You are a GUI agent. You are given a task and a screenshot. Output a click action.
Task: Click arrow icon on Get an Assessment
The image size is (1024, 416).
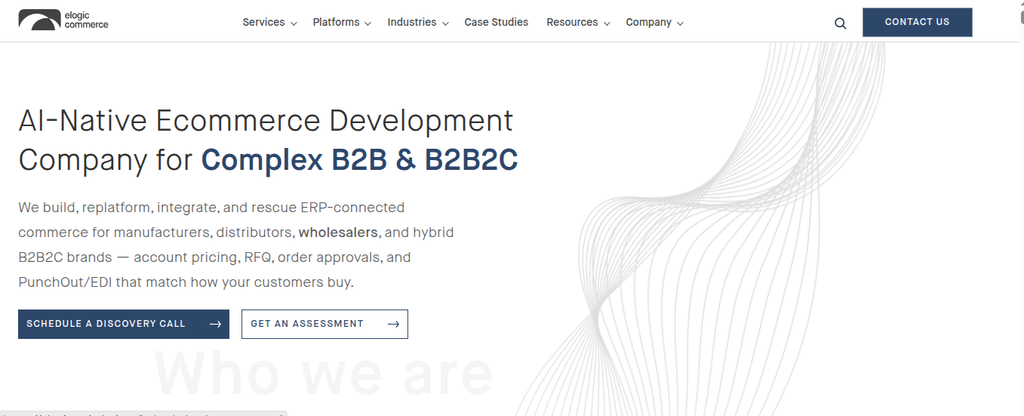pos(393,324)
